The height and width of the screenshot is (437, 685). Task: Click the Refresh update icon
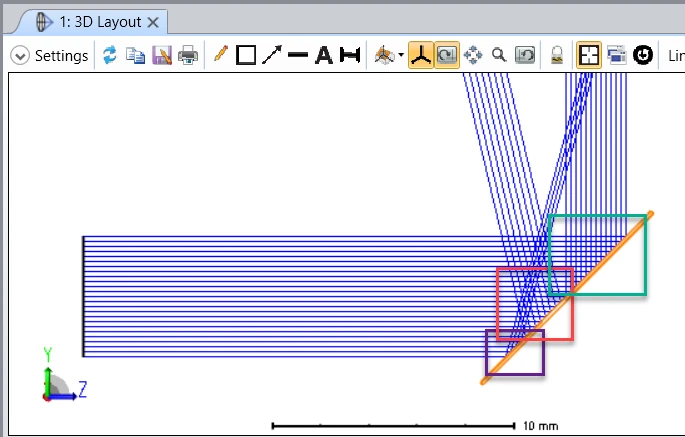110,55
